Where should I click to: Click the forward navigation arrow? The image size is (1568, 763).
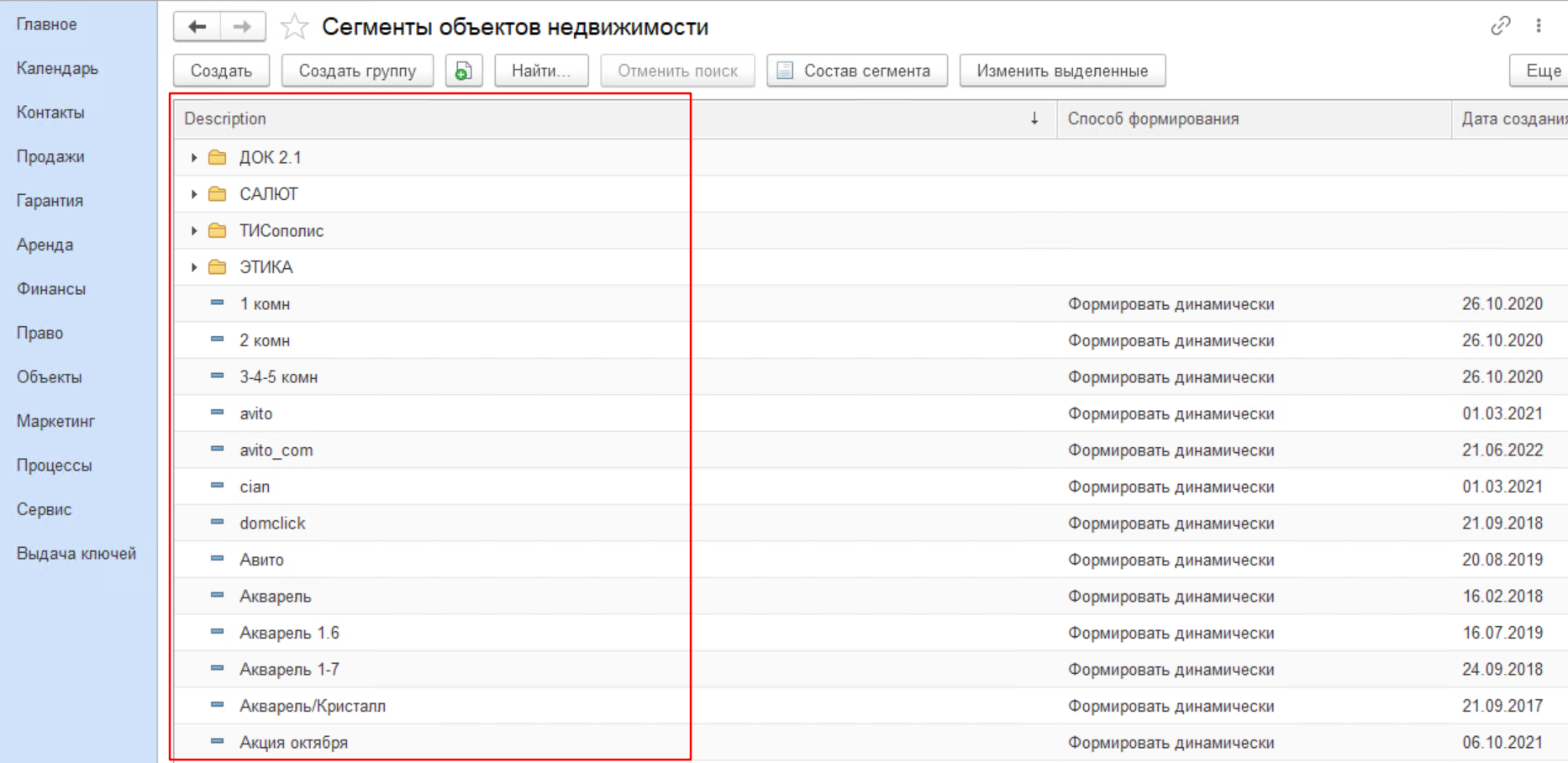243,27
